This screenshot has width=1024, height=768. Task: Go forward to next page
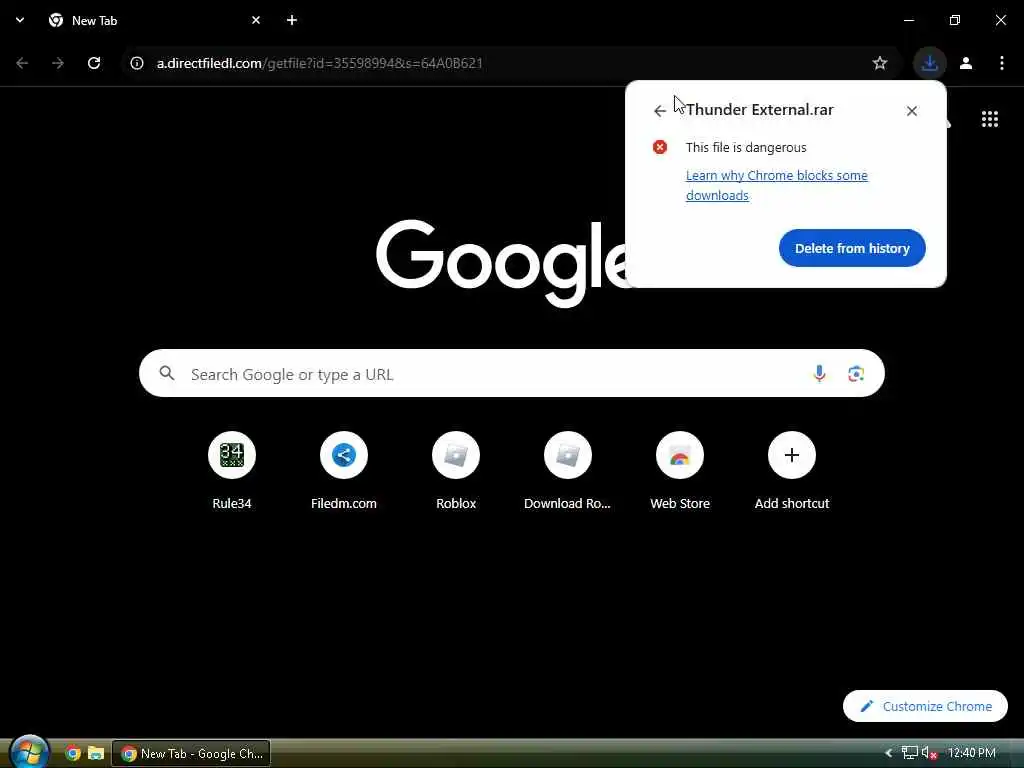[58, 63]
